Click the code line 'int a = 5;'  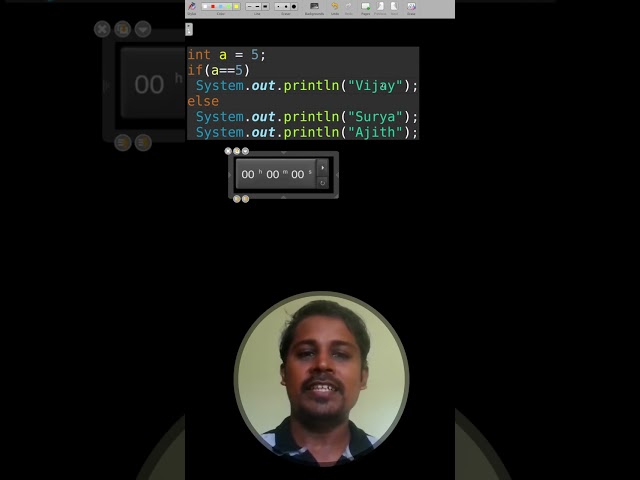[x=227, y=55]
